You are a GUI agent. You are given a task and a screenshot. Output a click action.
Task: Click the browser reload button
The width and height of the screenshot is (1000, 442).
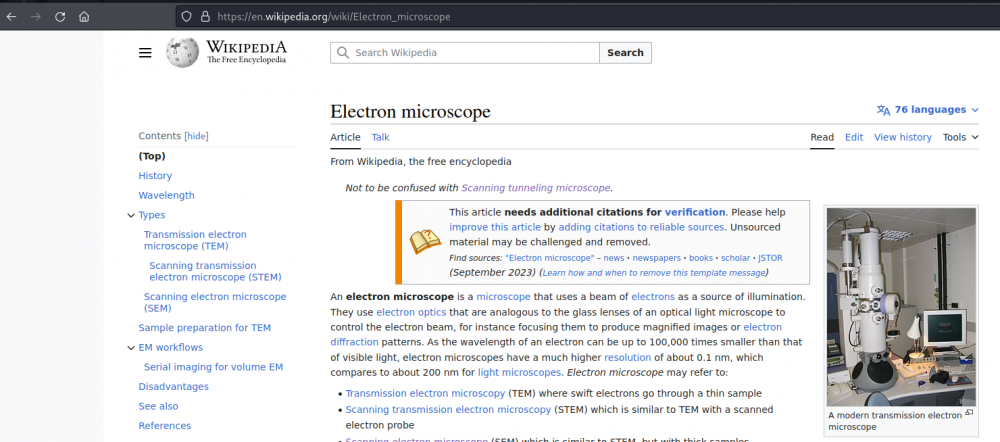tap(60, 17)
